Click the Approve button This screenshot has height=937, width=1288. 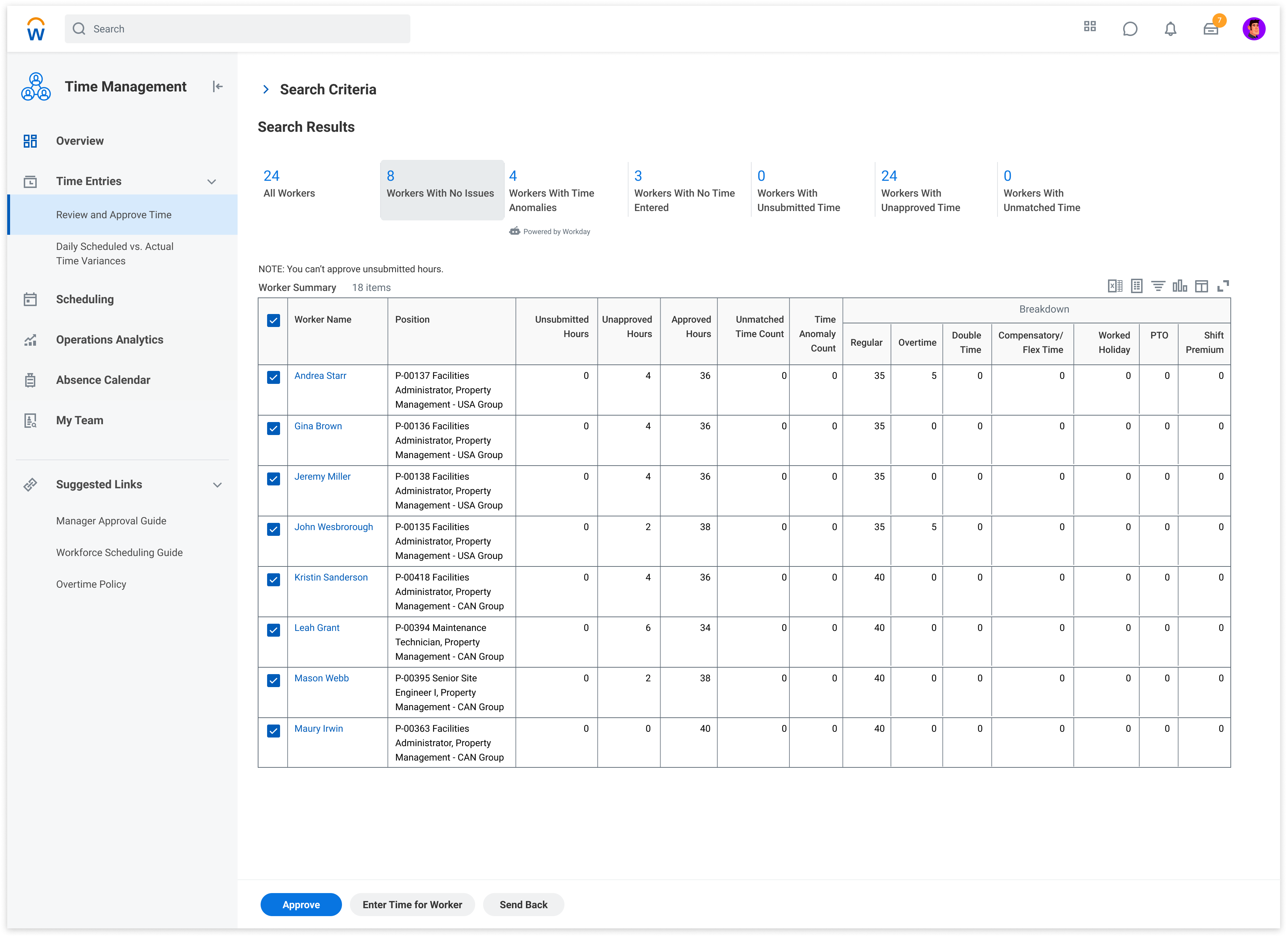(301, 904)
